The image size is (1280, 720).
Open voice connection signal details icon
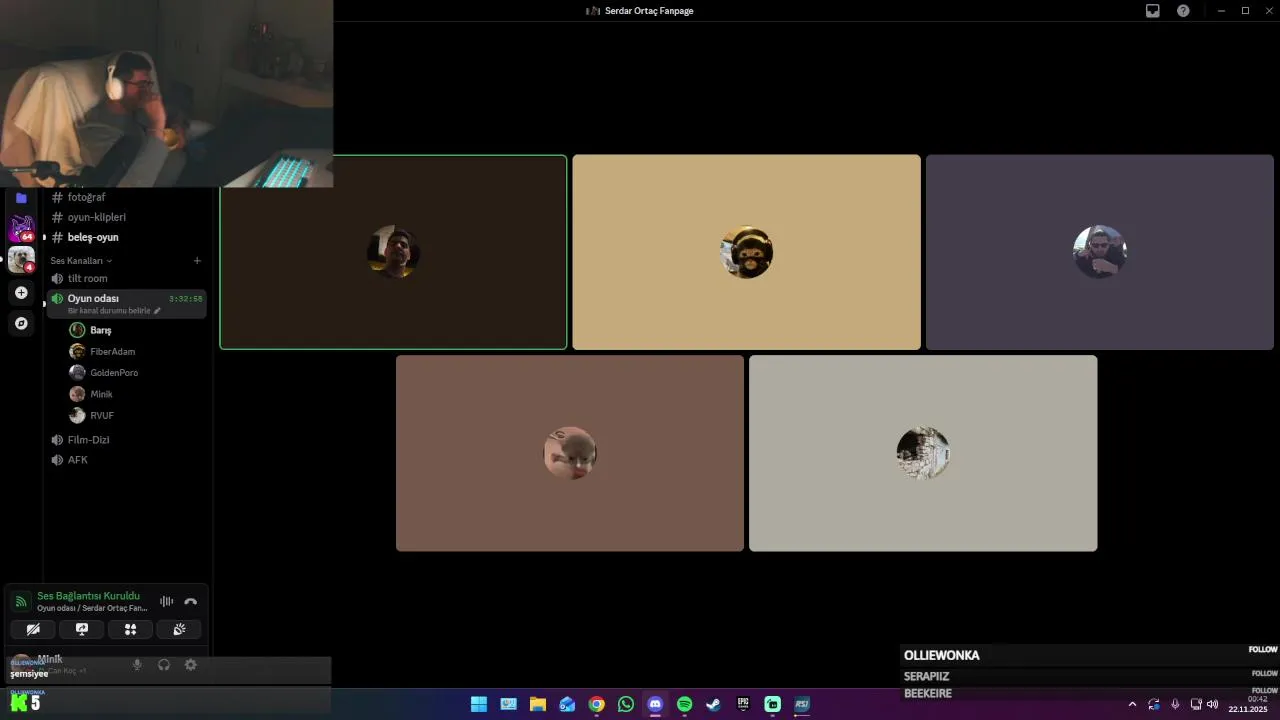[x=21, y=601]
